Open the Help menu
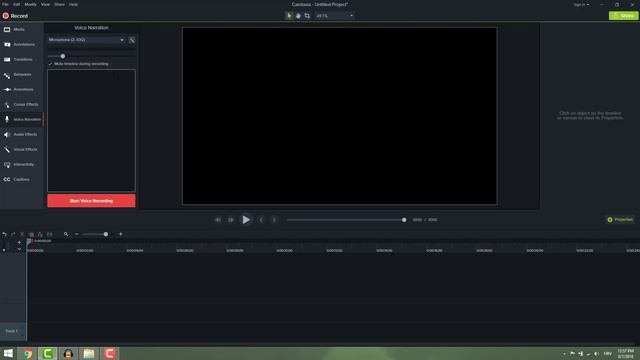Viewport: 640px width, 360px height. point(73,4)
